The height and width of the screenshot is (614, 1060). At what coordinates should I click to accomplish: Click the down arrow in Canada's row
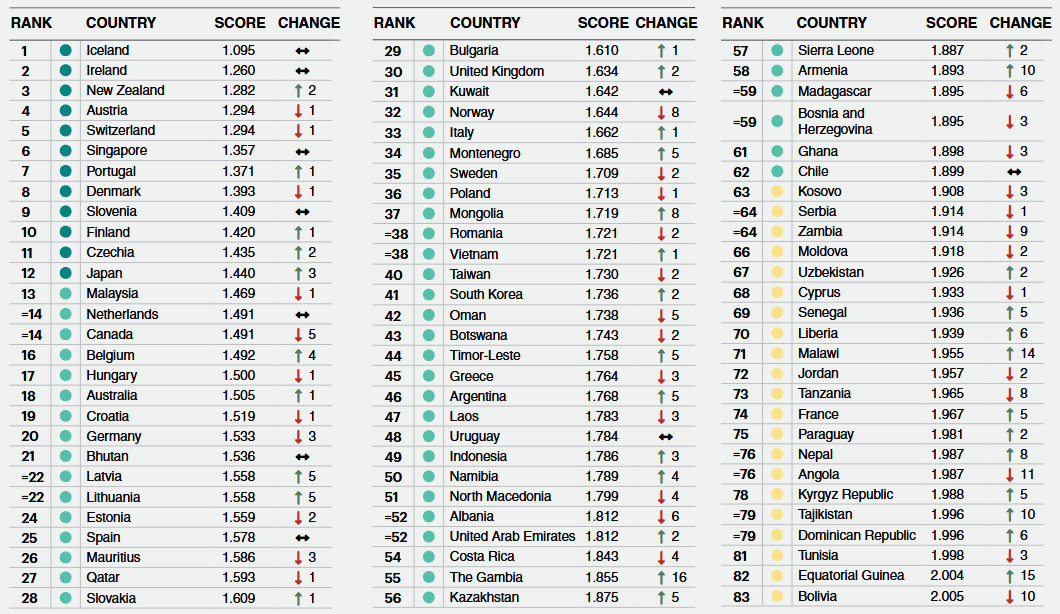coord(298,335)
